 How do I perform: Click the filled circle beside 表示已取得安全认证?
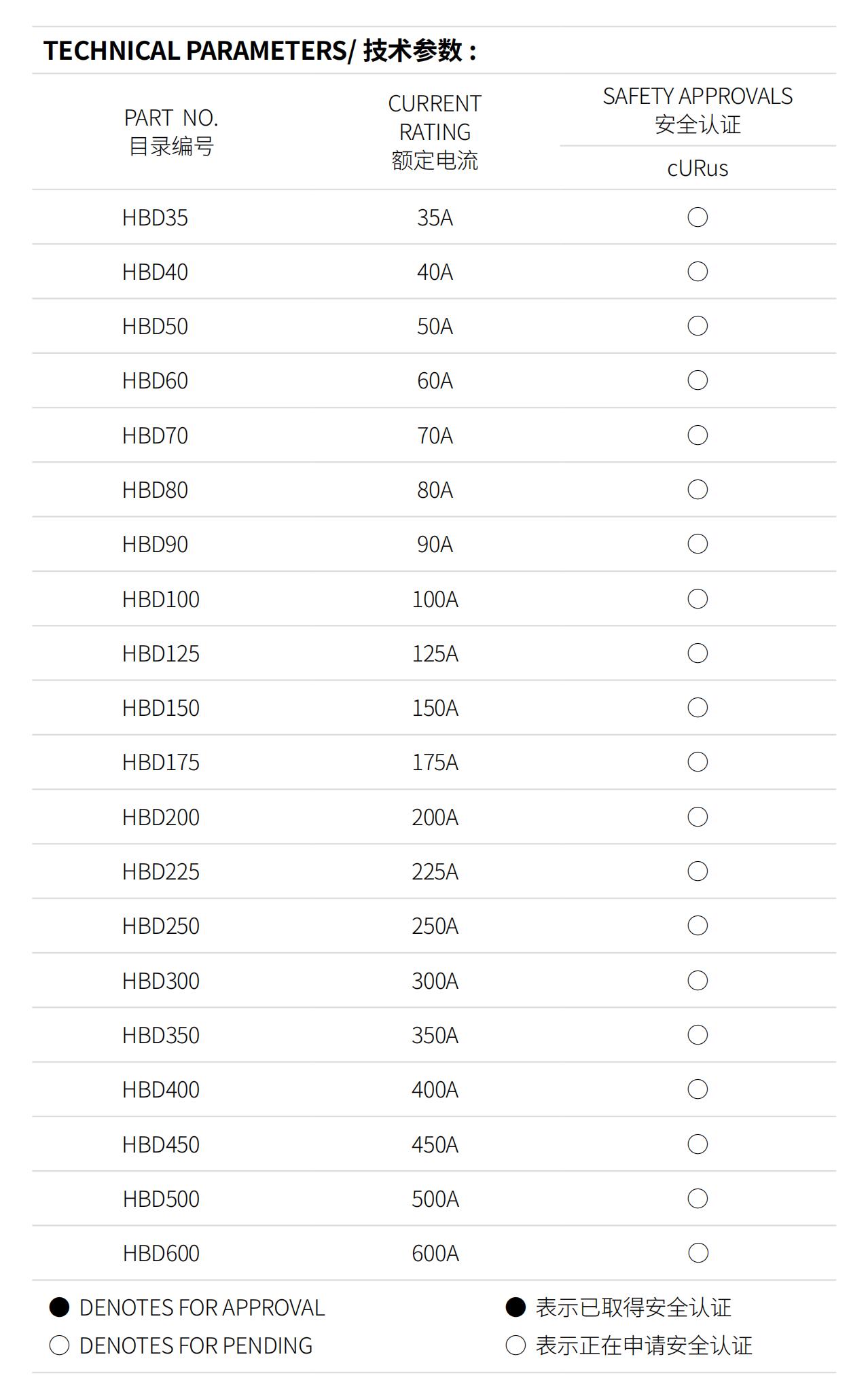coord(516,1307)
